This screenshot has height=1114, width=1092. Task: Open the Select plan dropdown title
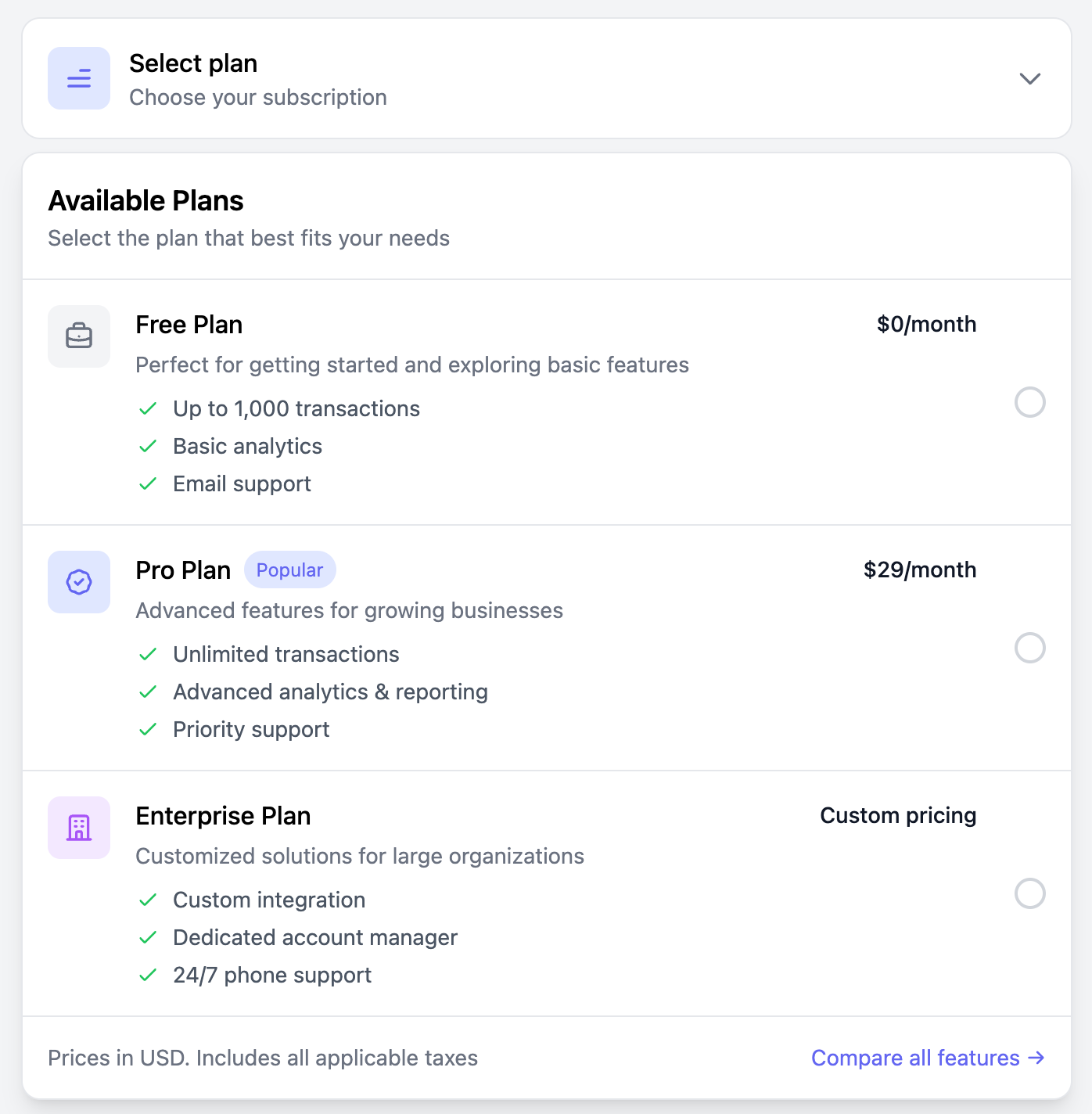point(193,63)
